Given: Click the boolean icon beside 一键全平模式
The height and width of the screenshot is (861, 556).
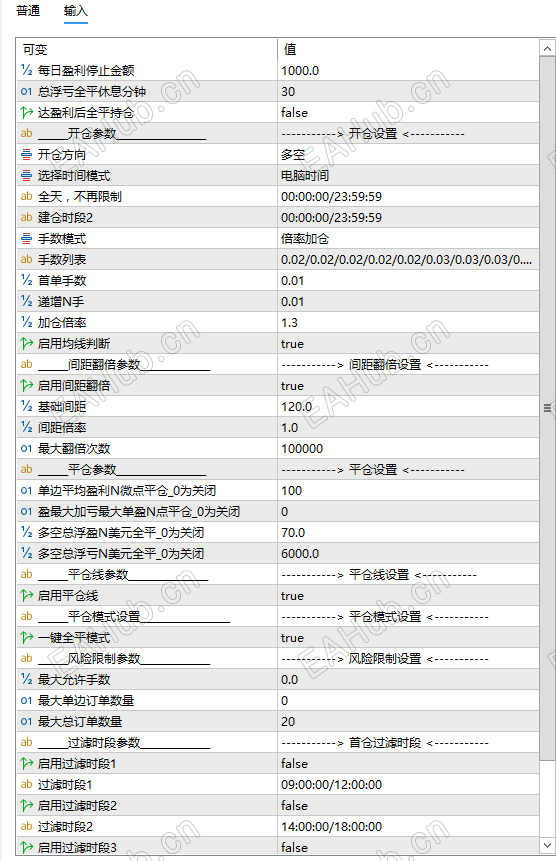Looking at the screenshot, I should (x=26, y=638).
